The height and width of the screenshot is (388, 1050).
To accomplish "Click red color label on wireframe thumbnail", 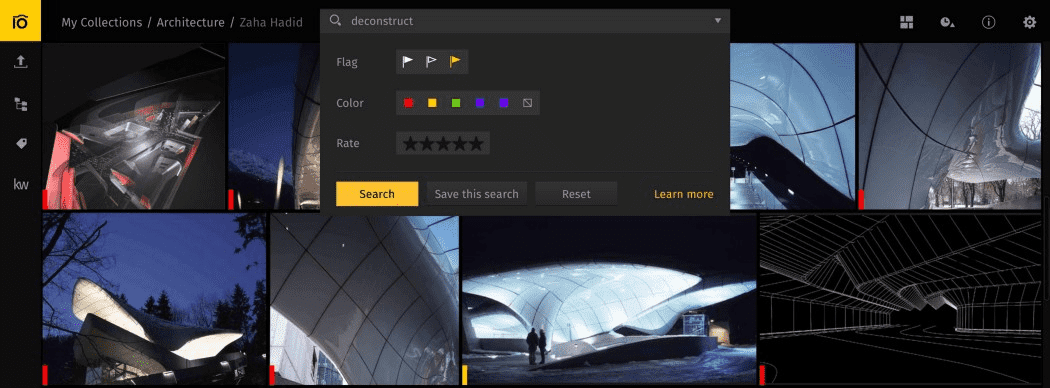I will 762,375.
